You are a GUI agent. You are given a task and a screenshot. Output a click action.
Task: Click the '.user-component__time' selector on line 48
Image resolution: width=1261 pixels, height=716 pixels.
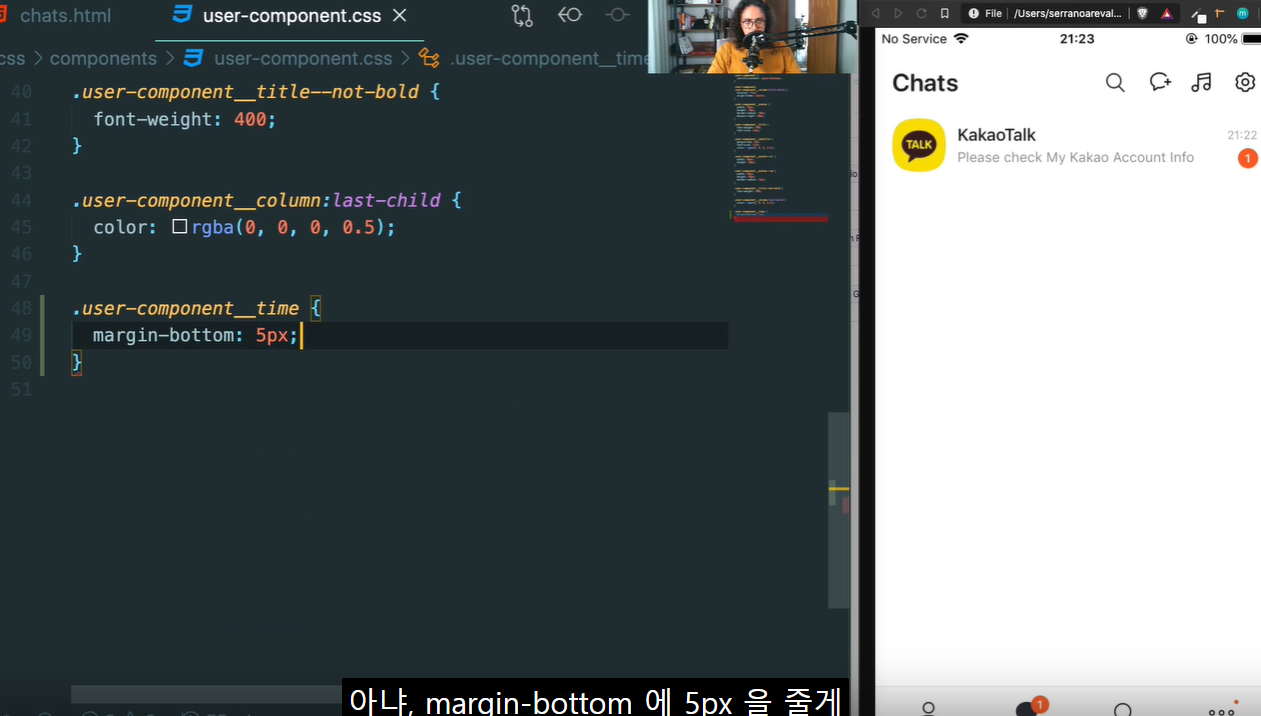pyautogui.click(x=185, y=308)
